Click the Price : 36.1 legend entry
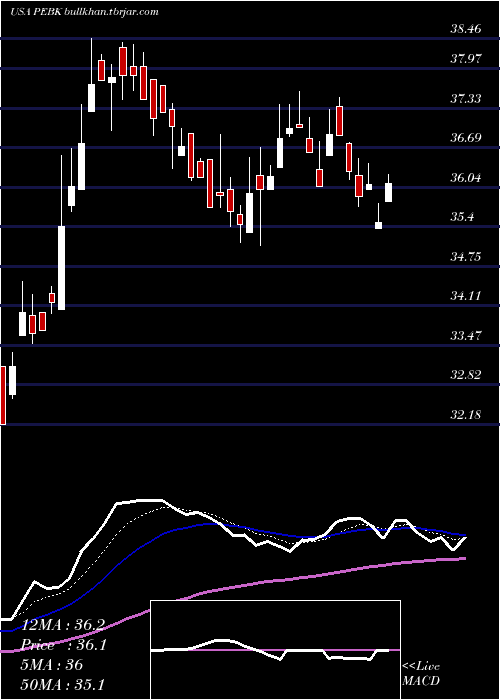 [64, 646]
